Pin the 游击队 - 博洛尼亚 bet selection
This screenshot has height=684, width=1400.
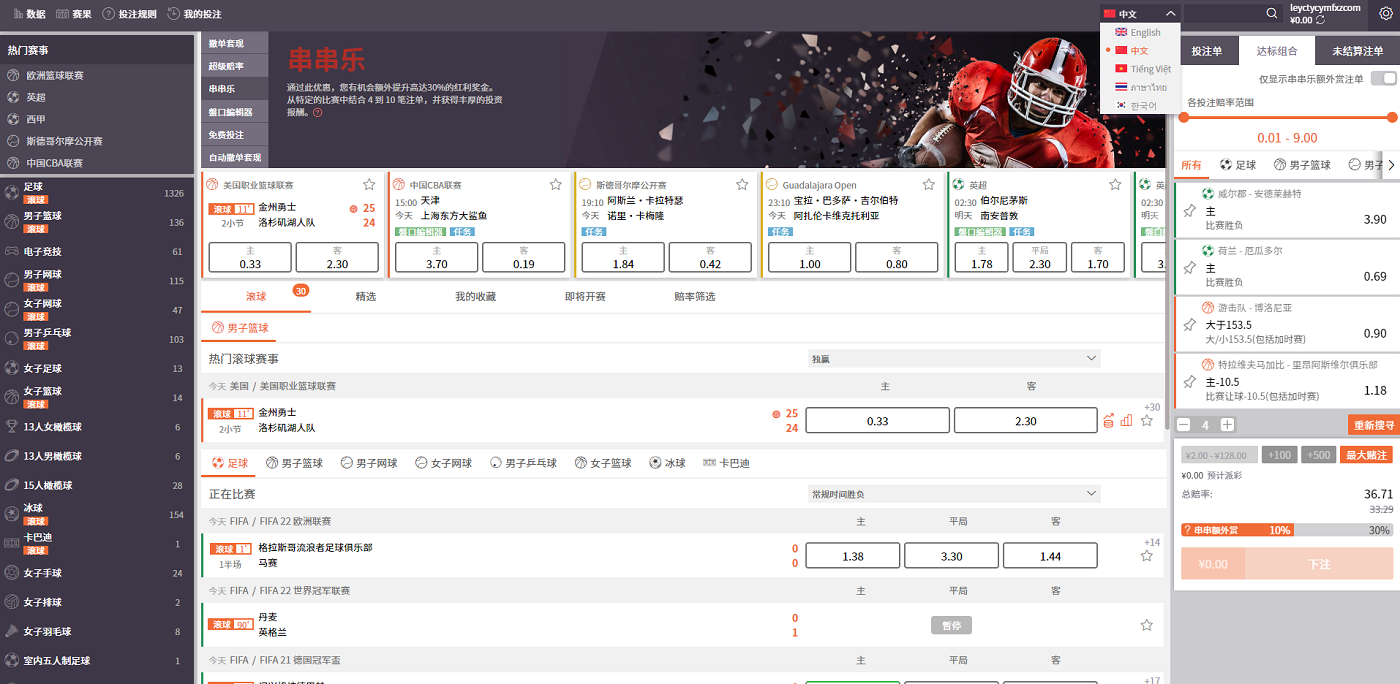1189,325
